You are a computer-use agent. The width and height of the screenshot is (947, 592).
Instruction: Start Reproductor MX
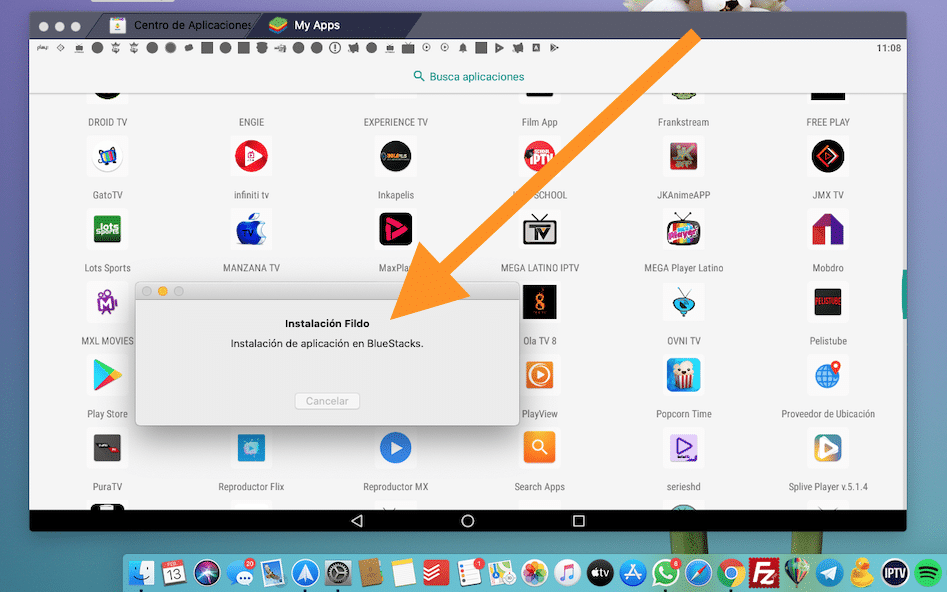[x=395, y=447]
